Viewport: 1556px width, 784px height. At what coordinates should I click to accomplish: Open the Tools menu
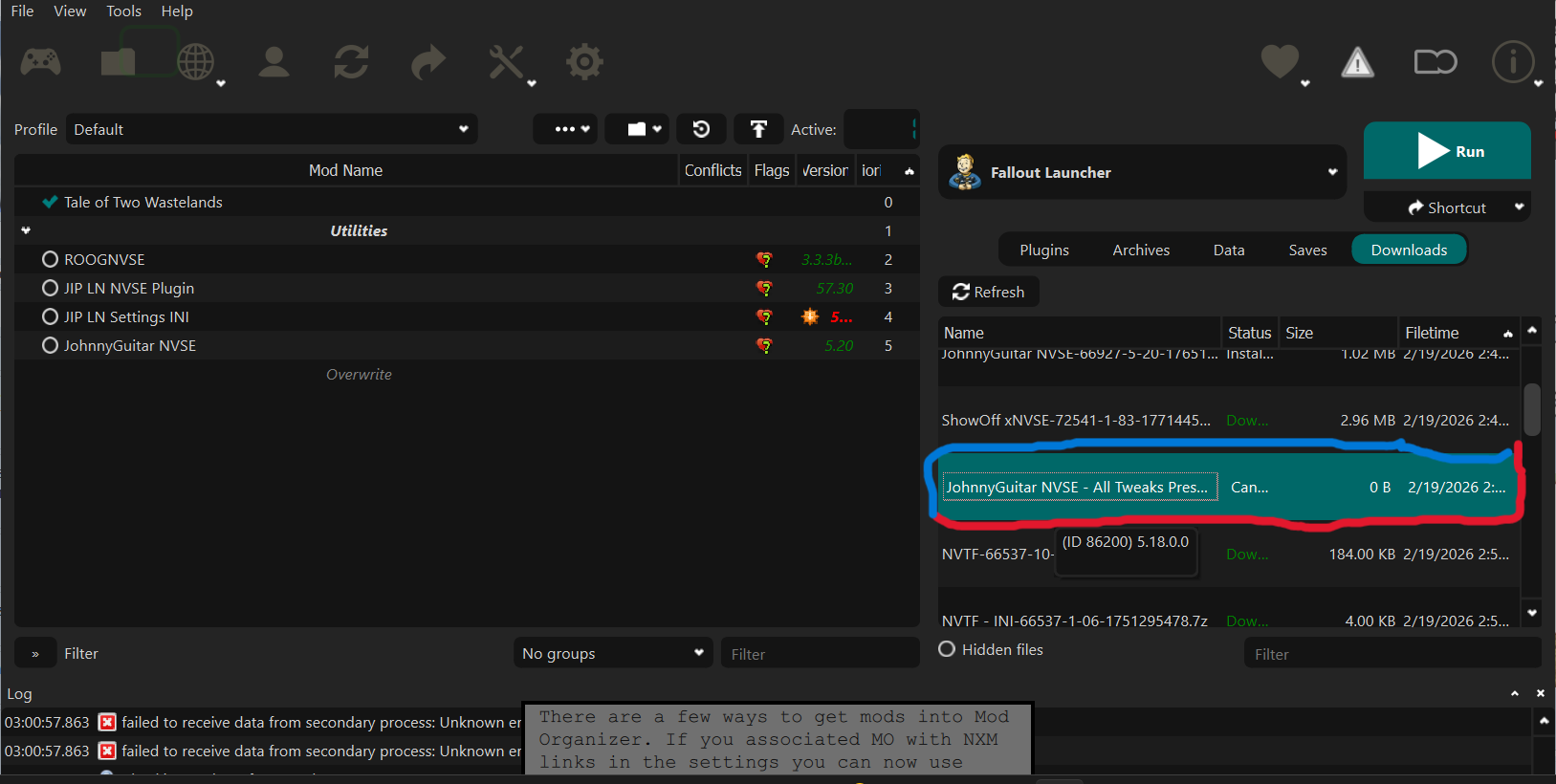point(123,11)
